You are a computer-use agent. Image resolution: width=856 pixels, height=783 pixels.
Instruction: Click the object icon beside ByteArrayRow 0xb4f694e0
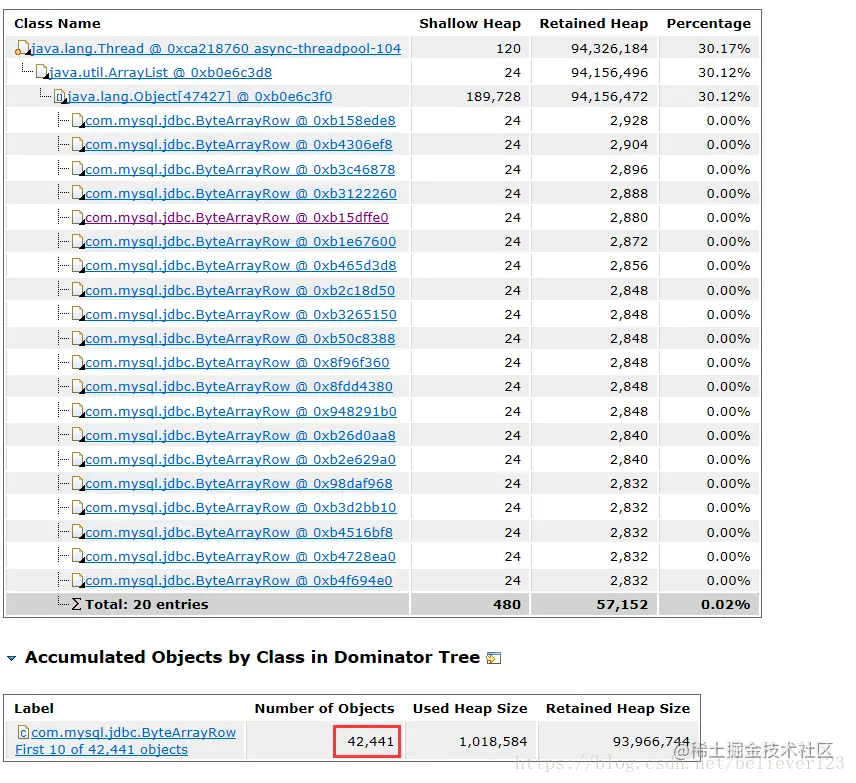pos(78,581)
